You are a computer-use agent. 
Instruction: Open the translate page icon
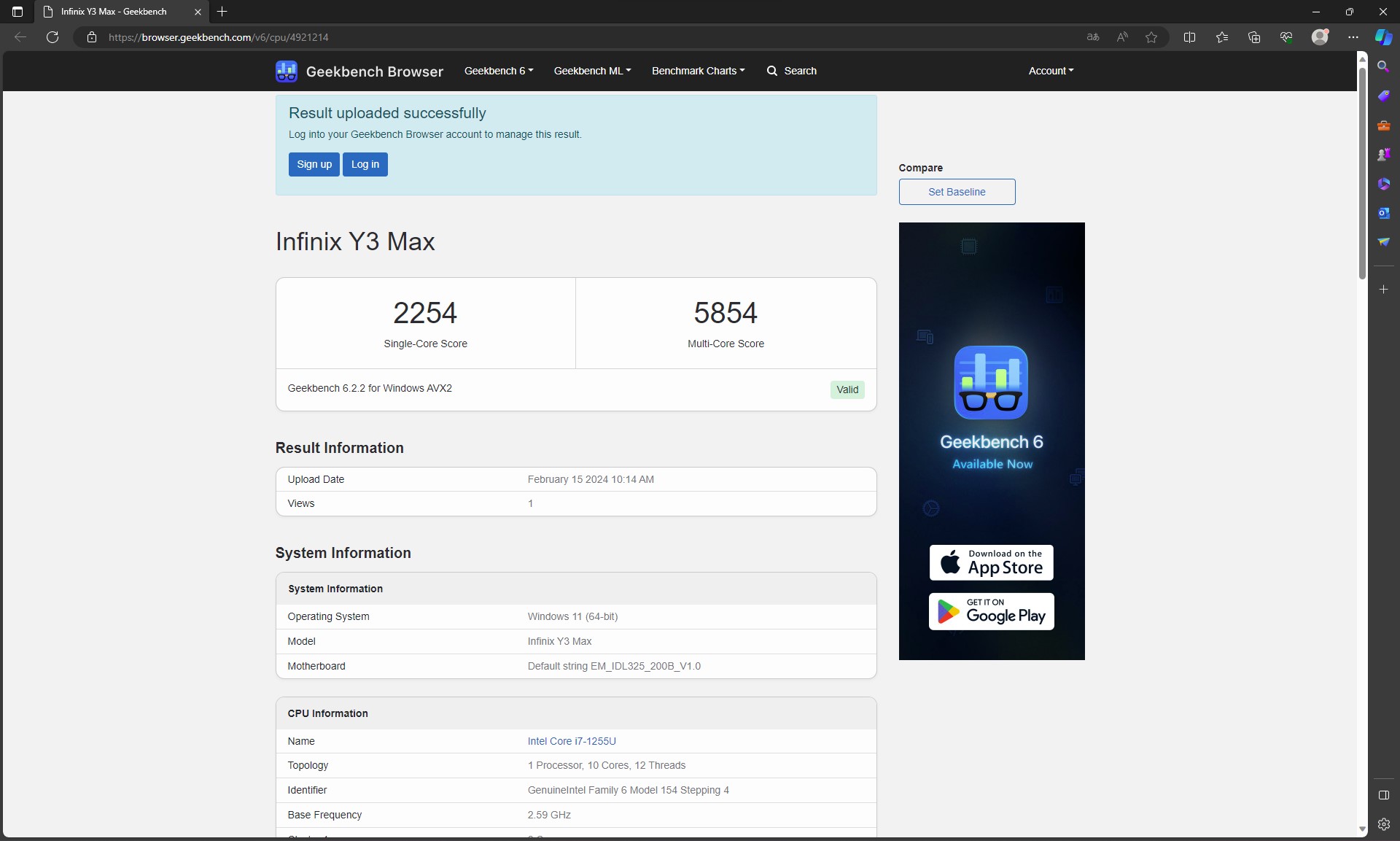1093,37
